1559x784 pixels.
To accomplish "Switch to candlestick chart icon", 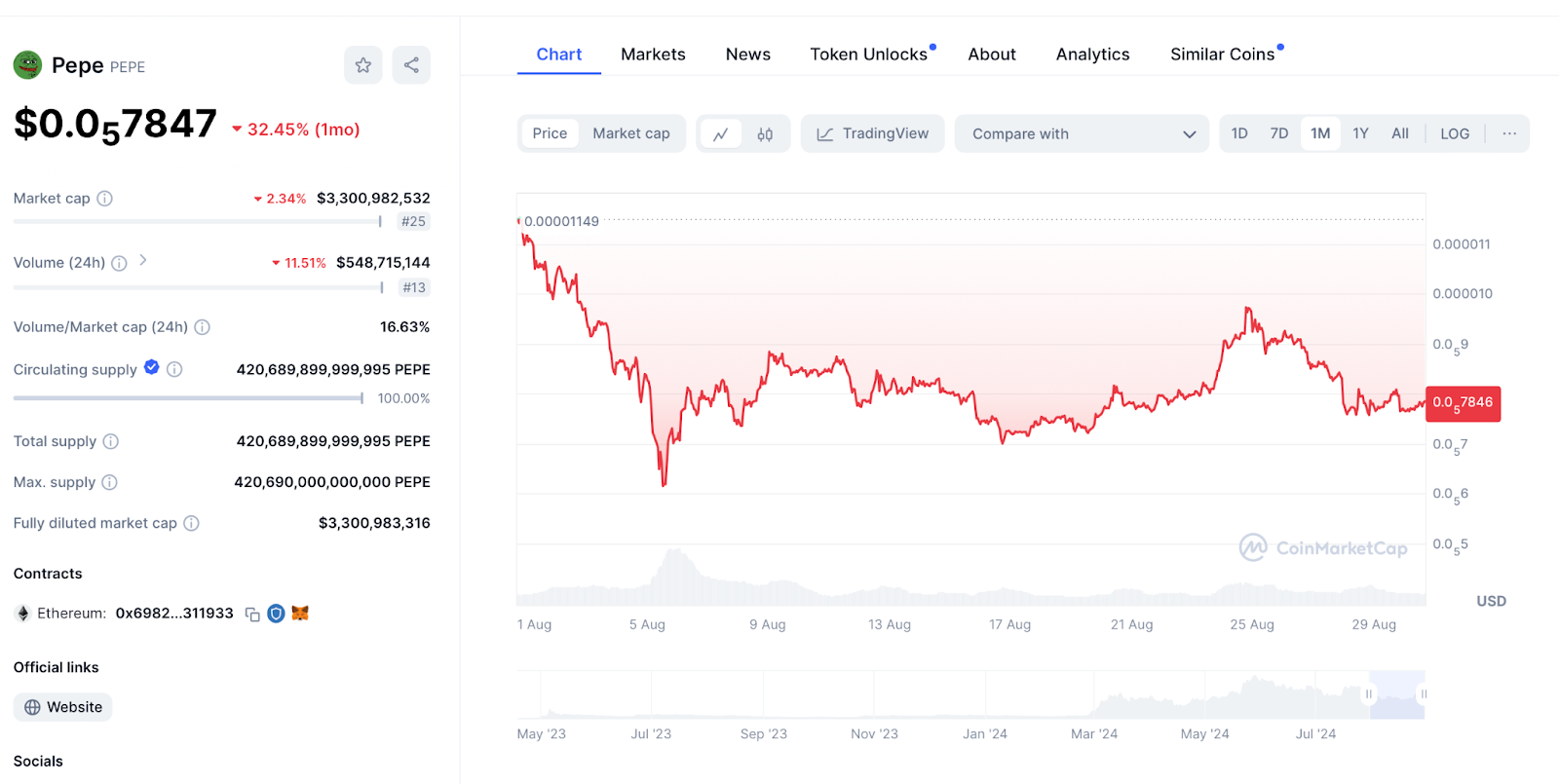I will point(765,134).
